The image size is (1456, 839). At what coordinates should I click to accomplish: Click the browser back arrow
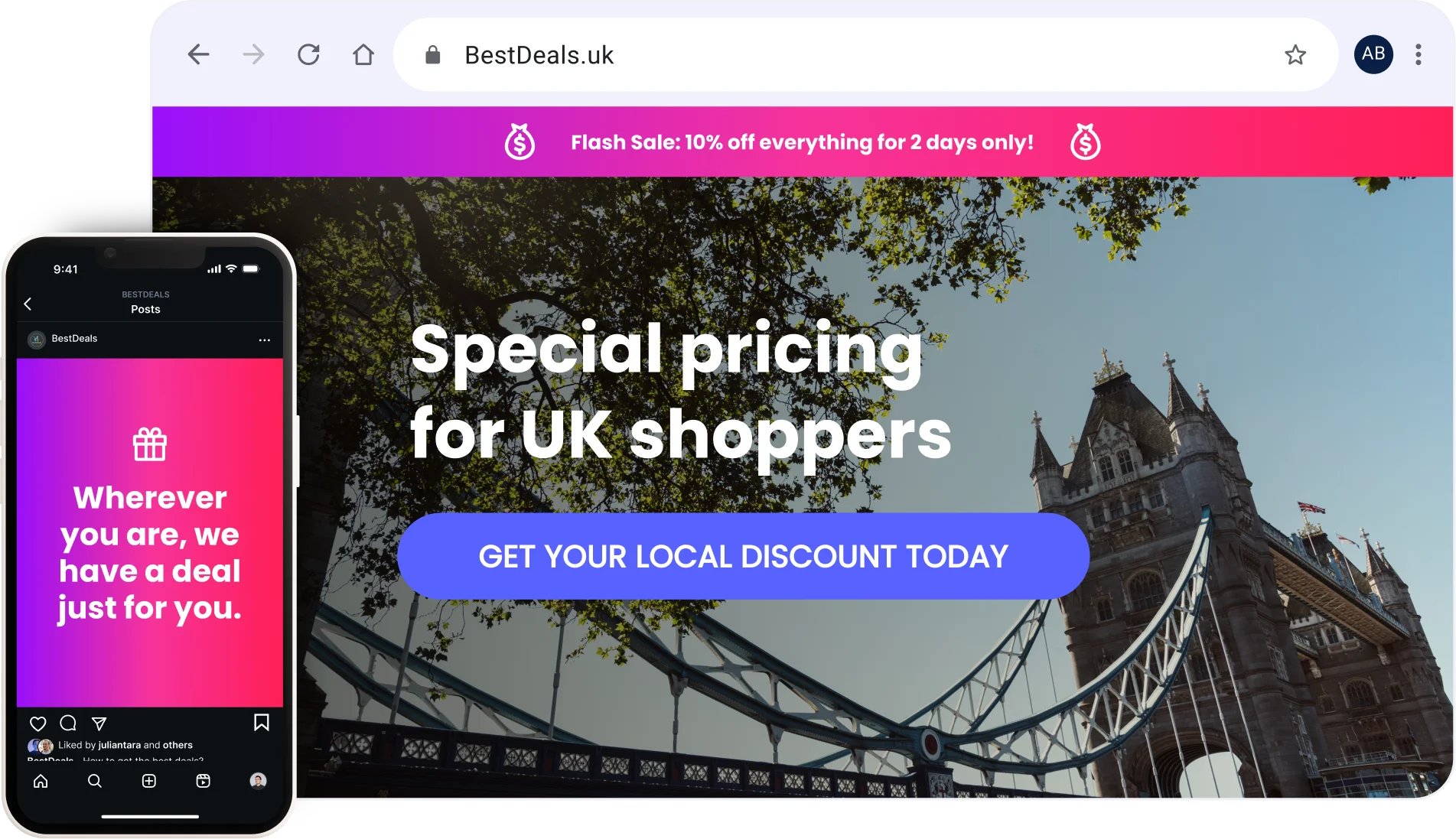coord(198,54)
